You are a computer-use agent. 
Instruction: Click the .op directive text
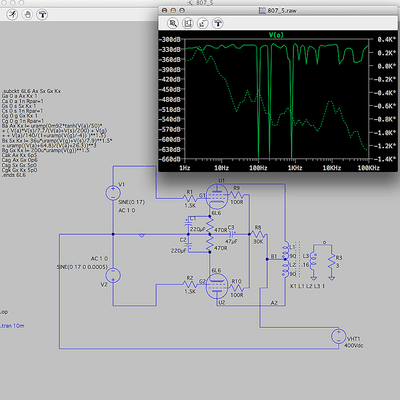pos(4,312)
